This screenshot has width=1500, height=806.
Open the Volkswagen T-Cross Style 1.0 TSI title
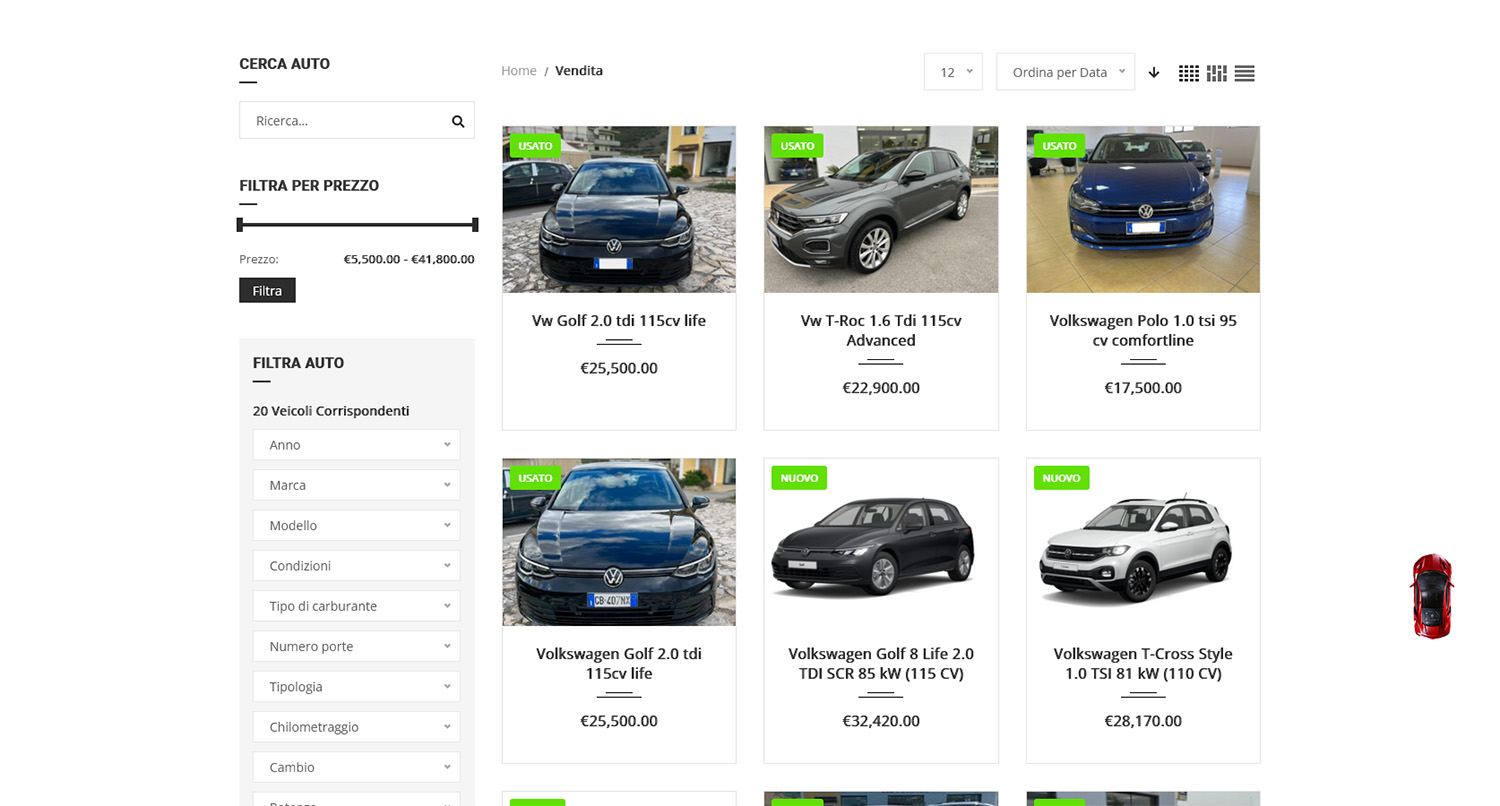click(x=1143, y=664)
